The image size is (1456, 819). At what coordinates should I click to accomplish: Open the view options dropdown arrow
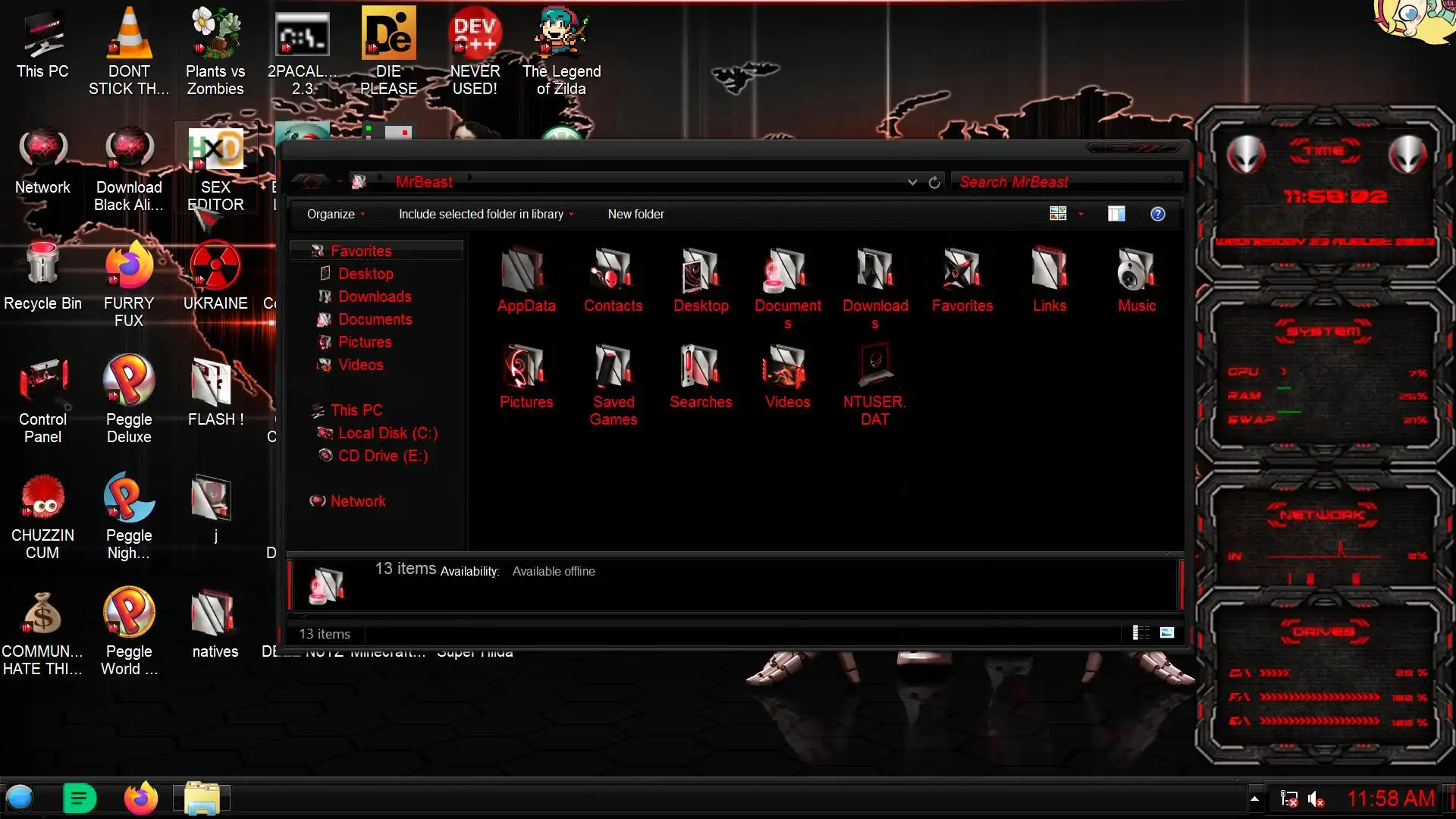pyautogui.click(x=1081, y=214)
